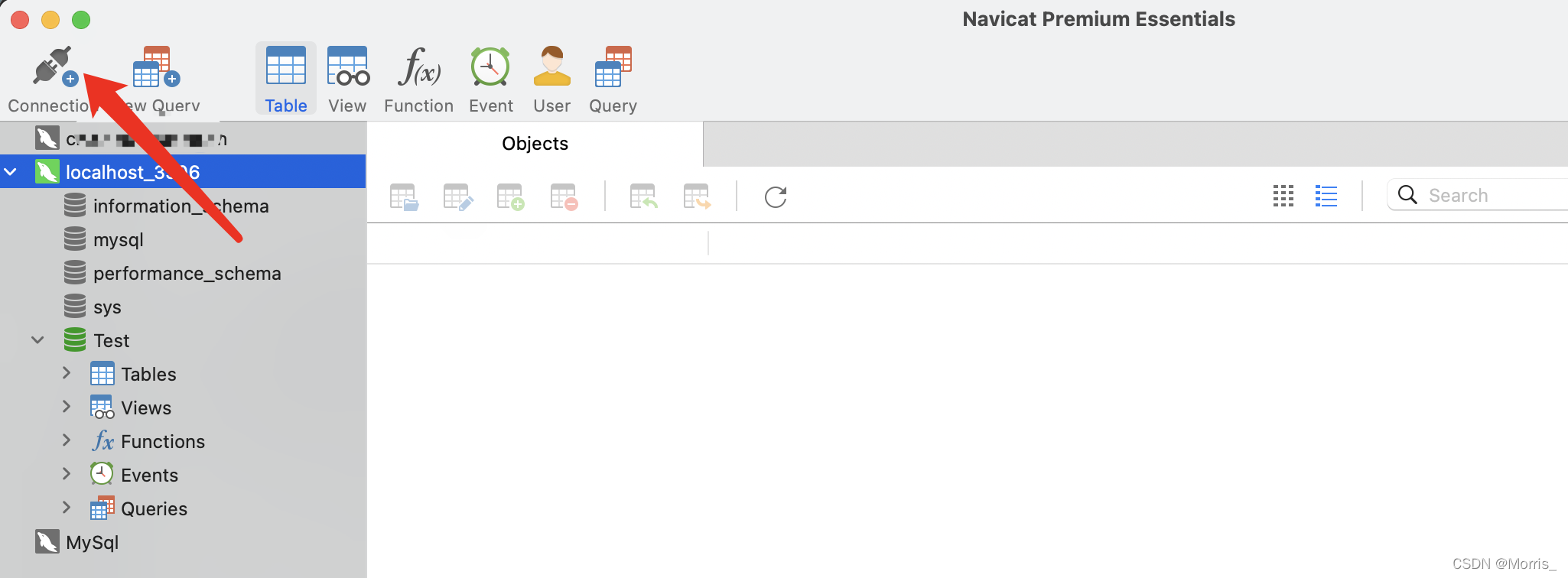Expand the Queries node
Viewport: 1568px width, 578px height.
tap(67, 508)
